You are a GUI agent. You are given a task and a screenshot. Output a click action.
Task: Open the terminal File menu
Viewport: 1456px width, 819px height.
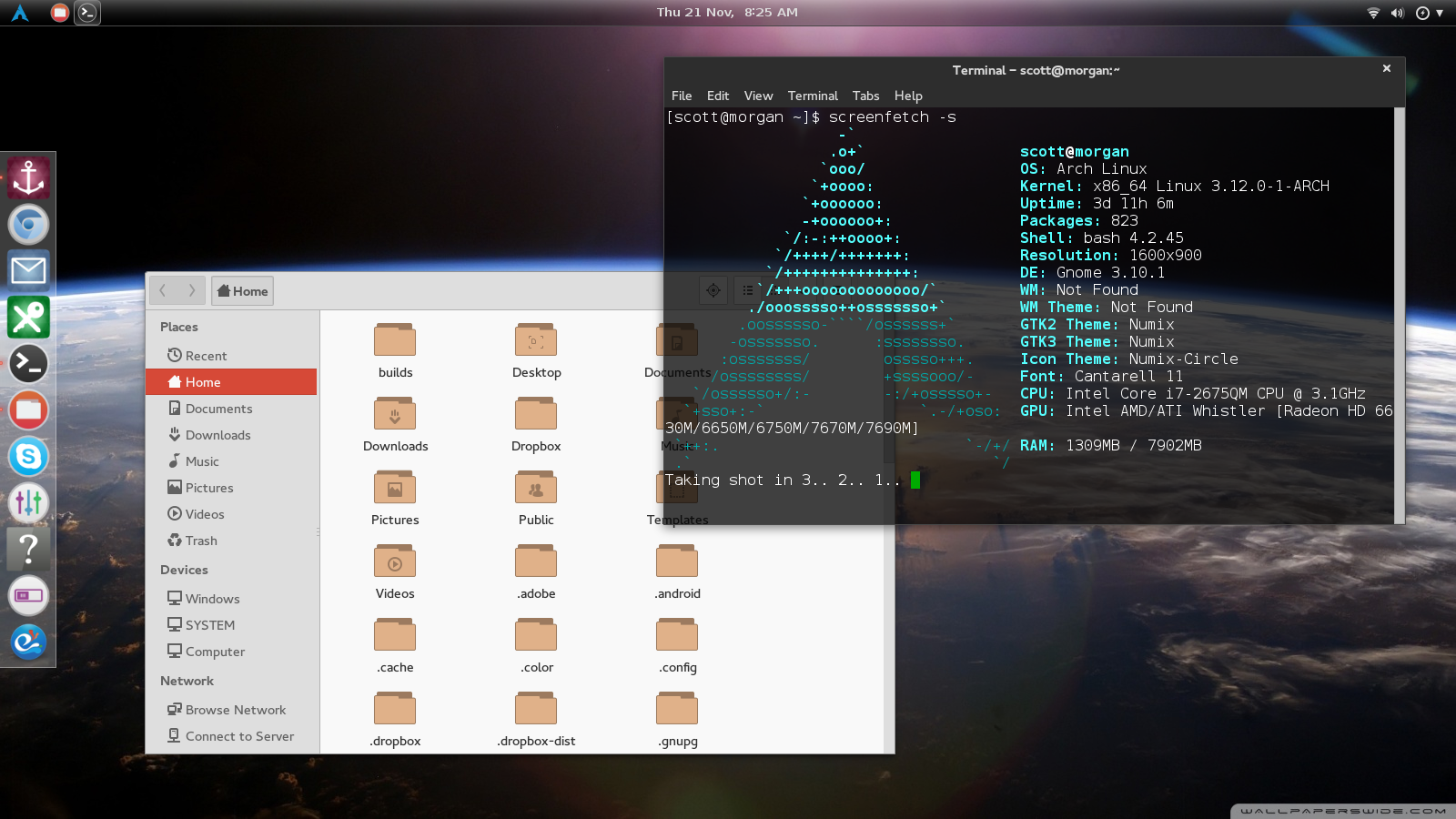point(682,96)
